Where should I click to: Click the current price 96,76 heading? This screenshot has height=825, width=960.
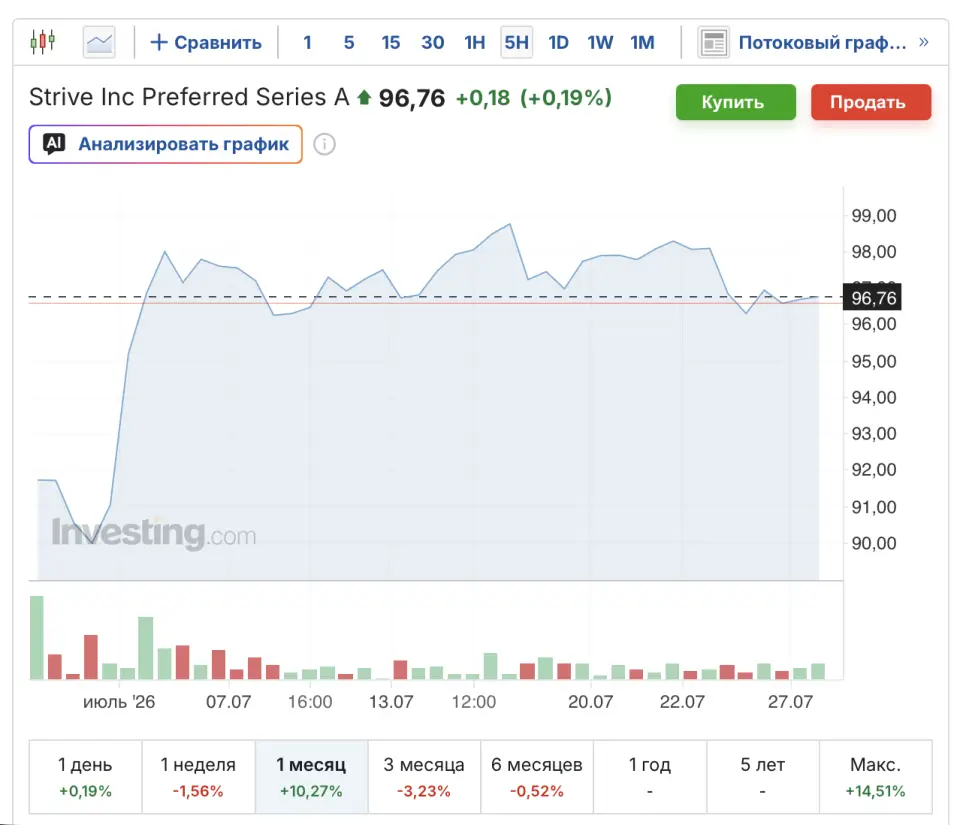point(411,98)
